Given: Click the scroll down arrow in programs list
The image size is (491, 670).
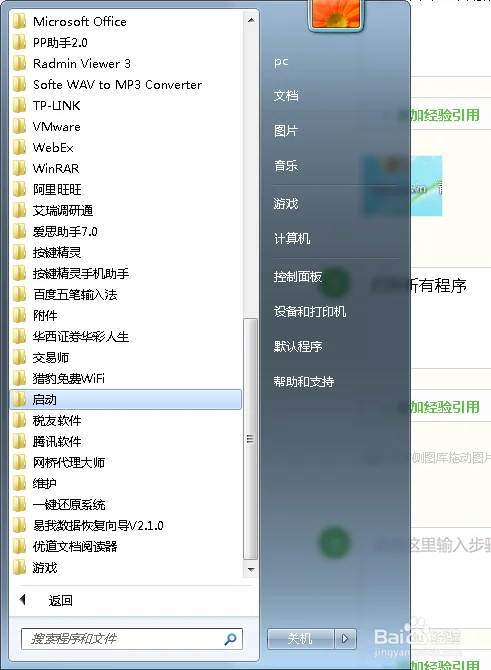Looking at the screenshot, I should coord(251,569).
